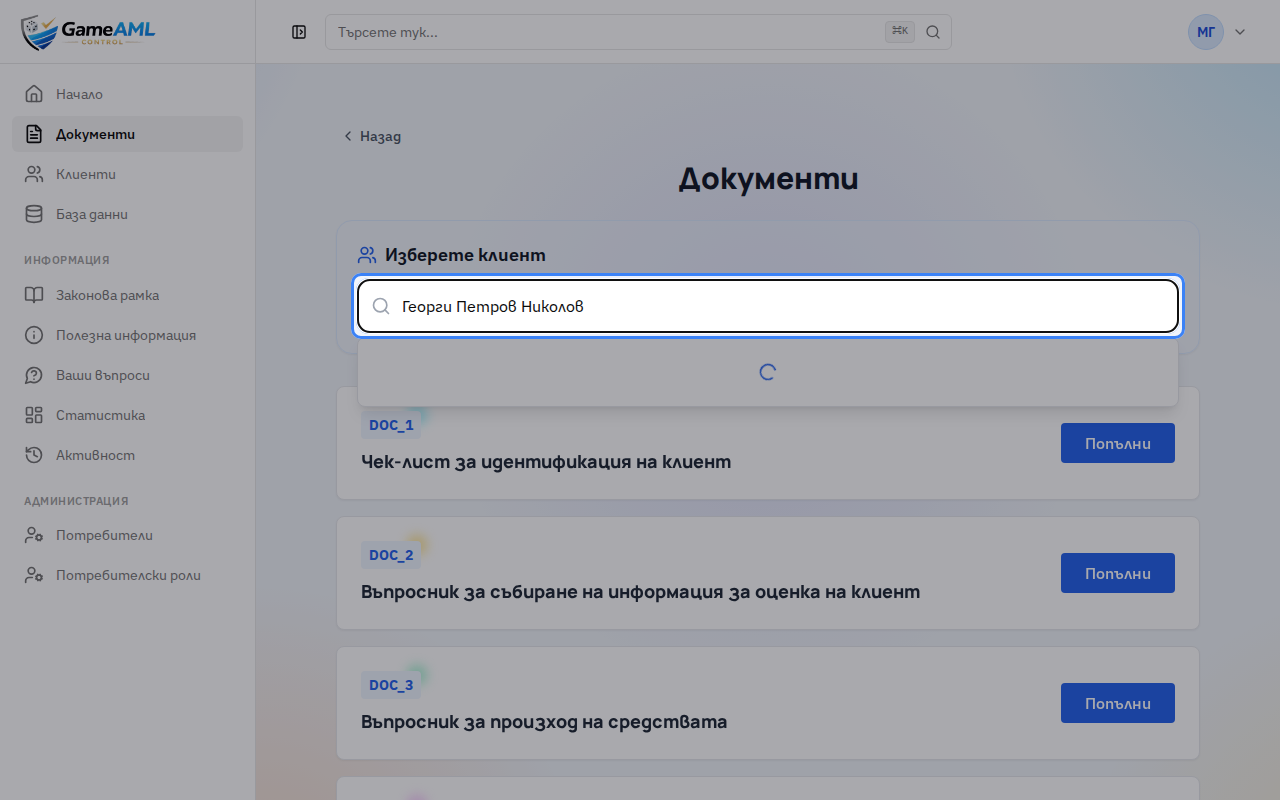Screen dimensions: 1280x800
Task: Click the title Чек-лист за идентификация на клиент
Action: click(x=546, y=462)
